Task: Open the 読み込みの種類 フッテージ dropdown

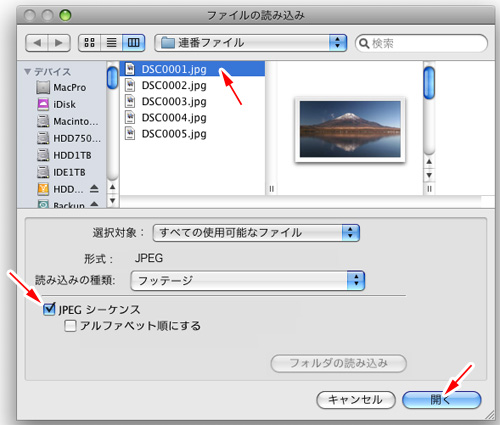Action: click(248, 281)
